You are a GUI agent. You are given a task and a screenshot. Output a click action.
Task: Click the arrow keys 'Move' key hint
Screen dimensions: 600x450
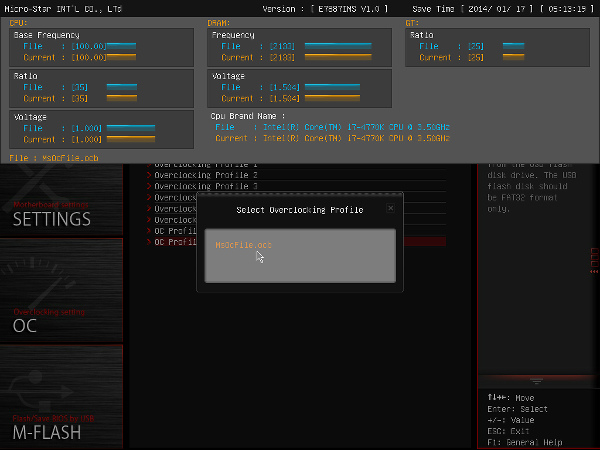[x=510, y=398]
